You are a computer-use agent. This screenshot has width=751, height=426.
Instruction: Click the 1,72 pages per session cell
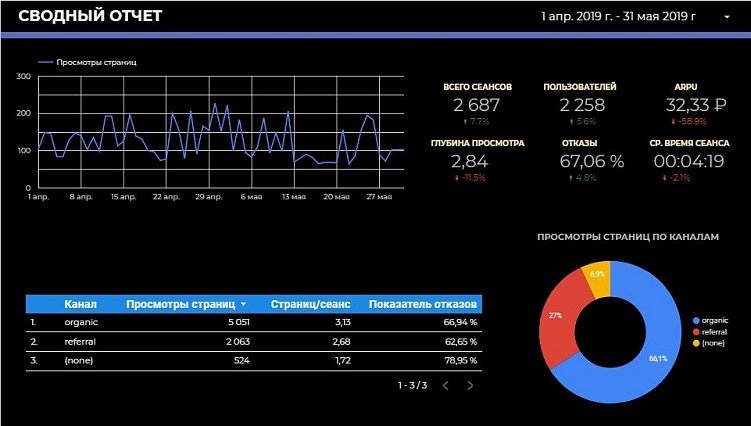(343, 360)
